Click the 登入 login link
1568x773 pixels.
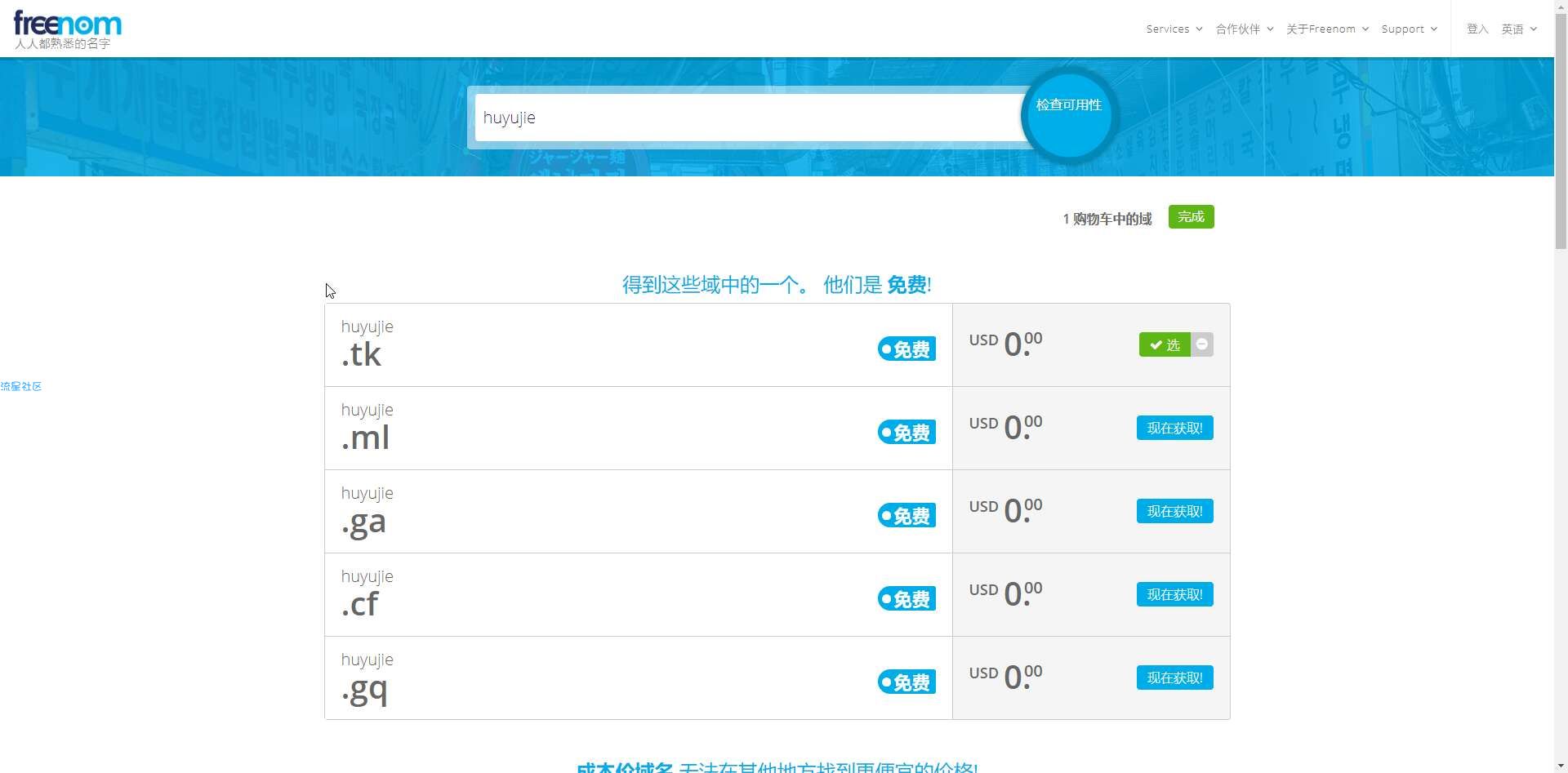click(1477, 29)
